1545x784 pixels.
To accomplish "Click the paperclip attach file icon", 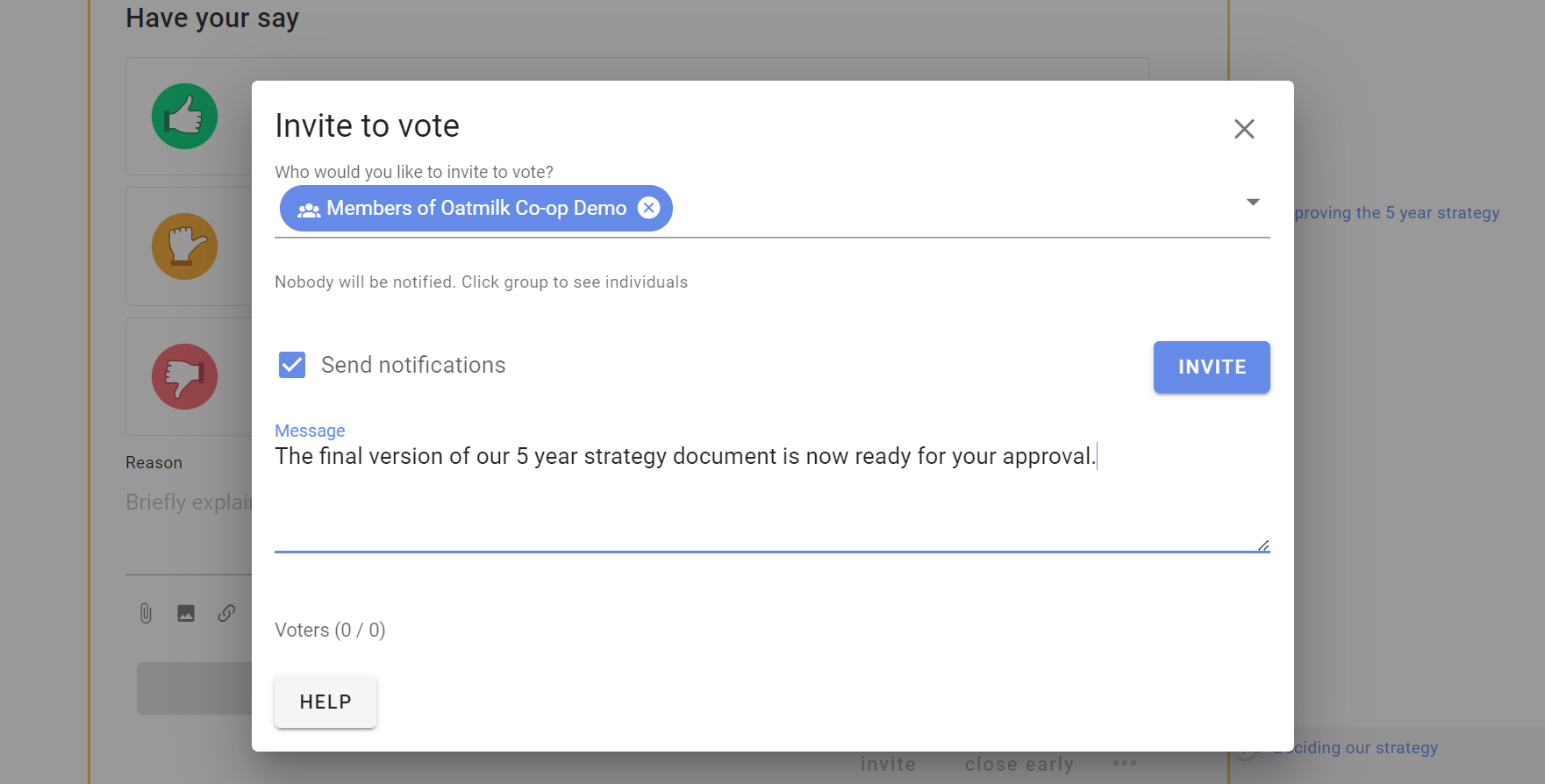I will point(146,613).
